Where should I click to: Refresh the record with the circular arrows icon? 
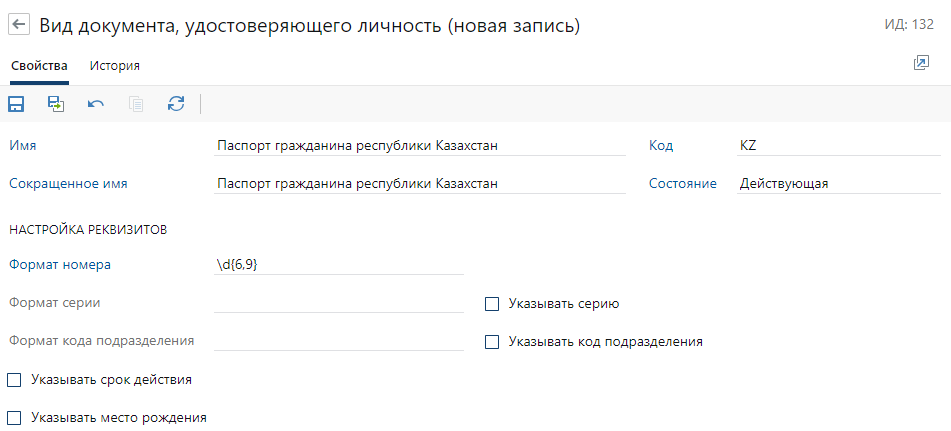tap(176, 104)
